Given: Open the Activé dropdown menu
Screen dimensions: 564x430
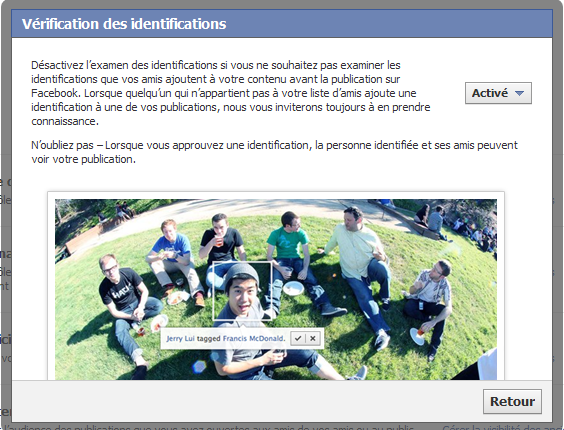Looking at the screenshot, I should 498,93.
